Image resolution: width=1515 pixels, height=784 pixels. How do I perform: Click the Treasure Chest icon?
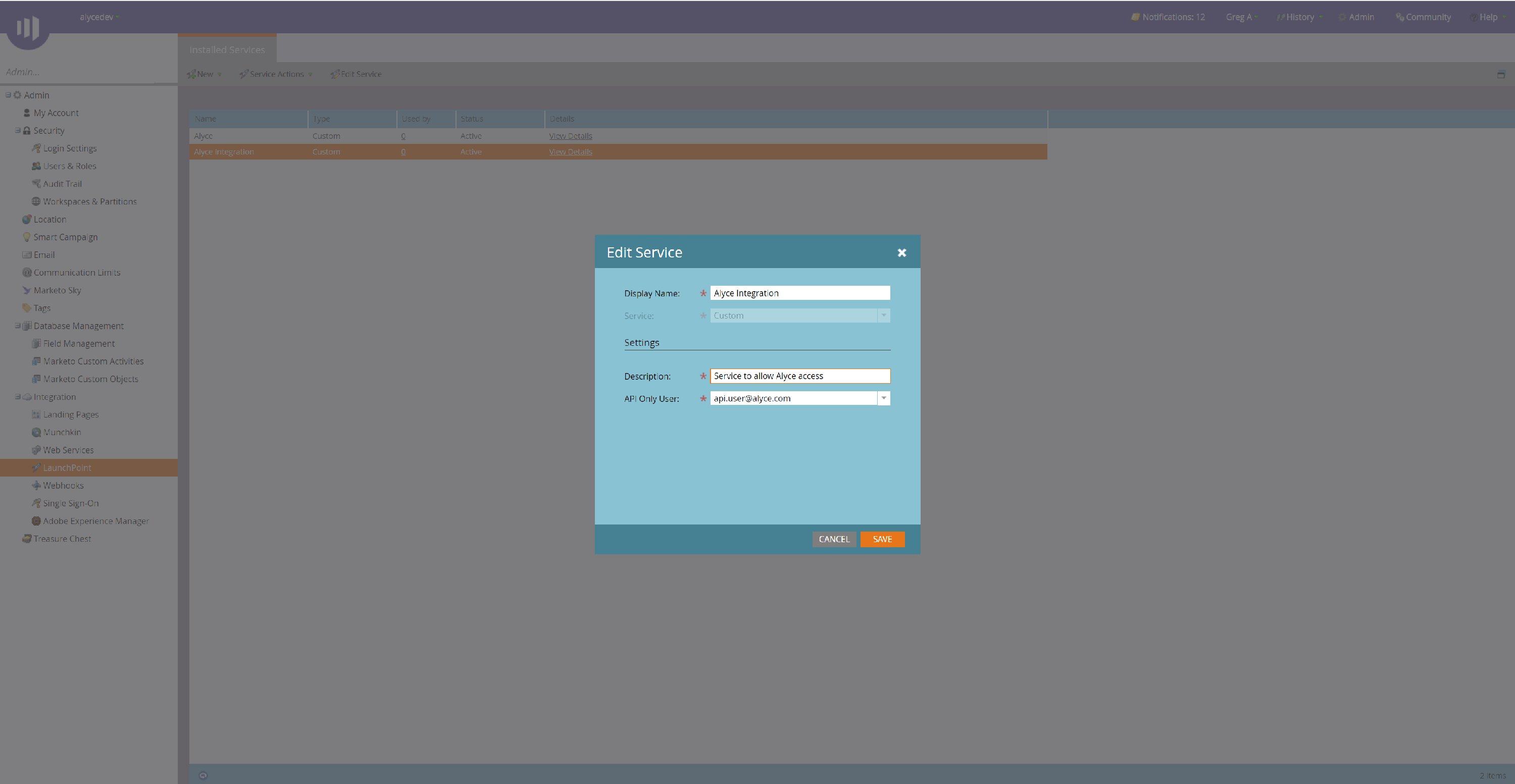26,538
